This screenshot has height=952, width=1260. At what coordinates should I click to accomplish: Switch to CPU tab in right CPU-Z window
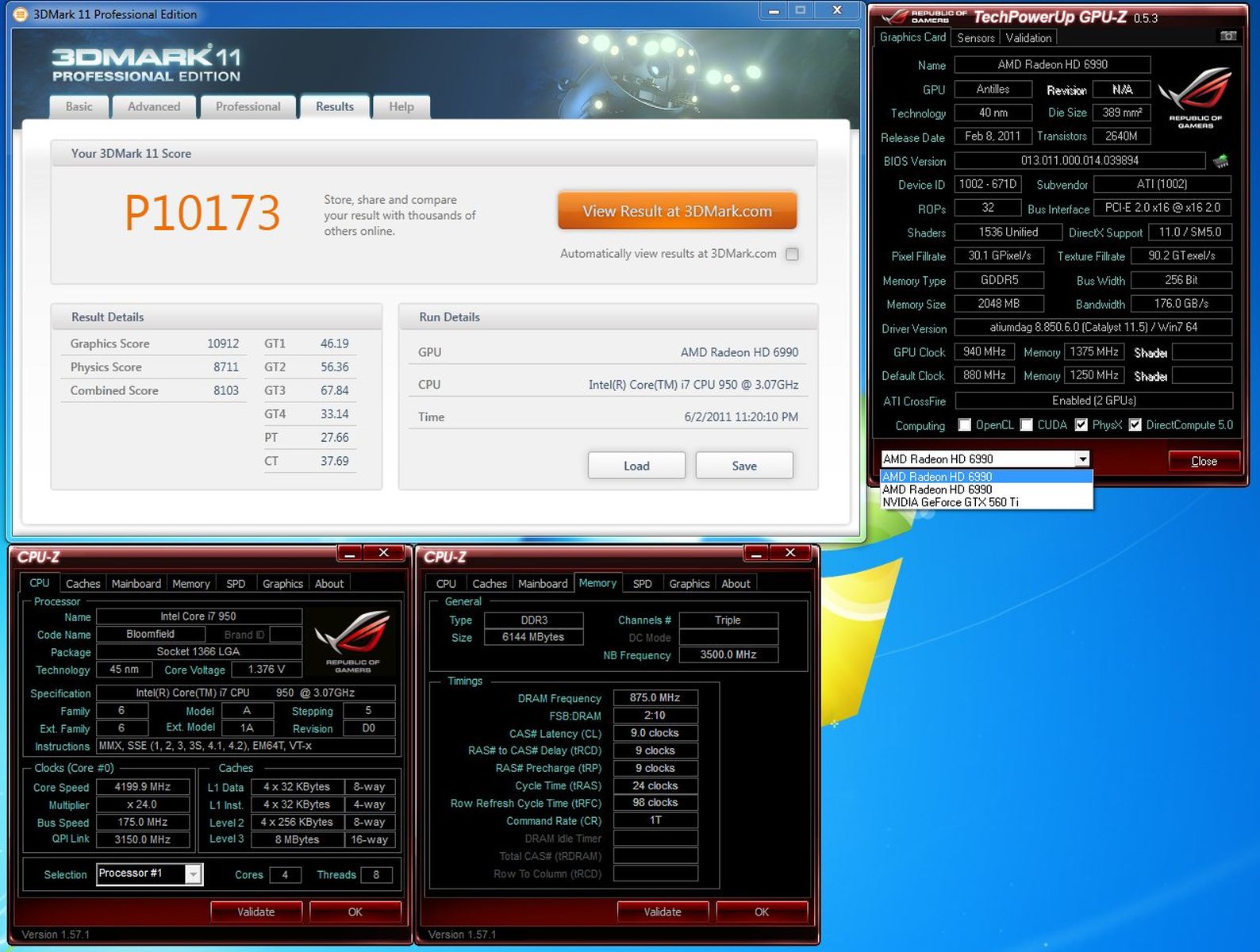click(446, 584)
